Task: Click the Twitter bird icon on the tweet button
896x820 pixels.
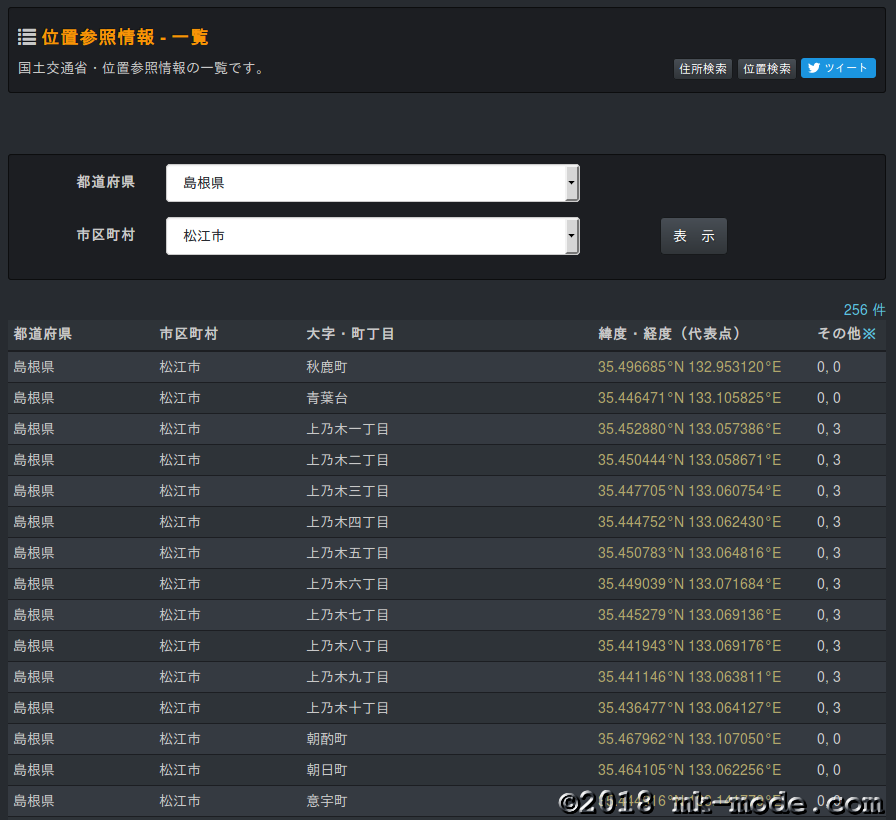Action: tap(814, 68)
